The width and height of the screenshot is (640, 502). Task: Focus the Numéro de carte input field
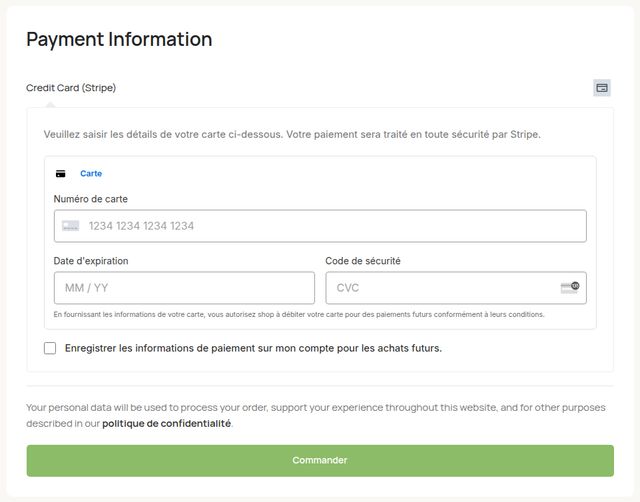[330, 226]
